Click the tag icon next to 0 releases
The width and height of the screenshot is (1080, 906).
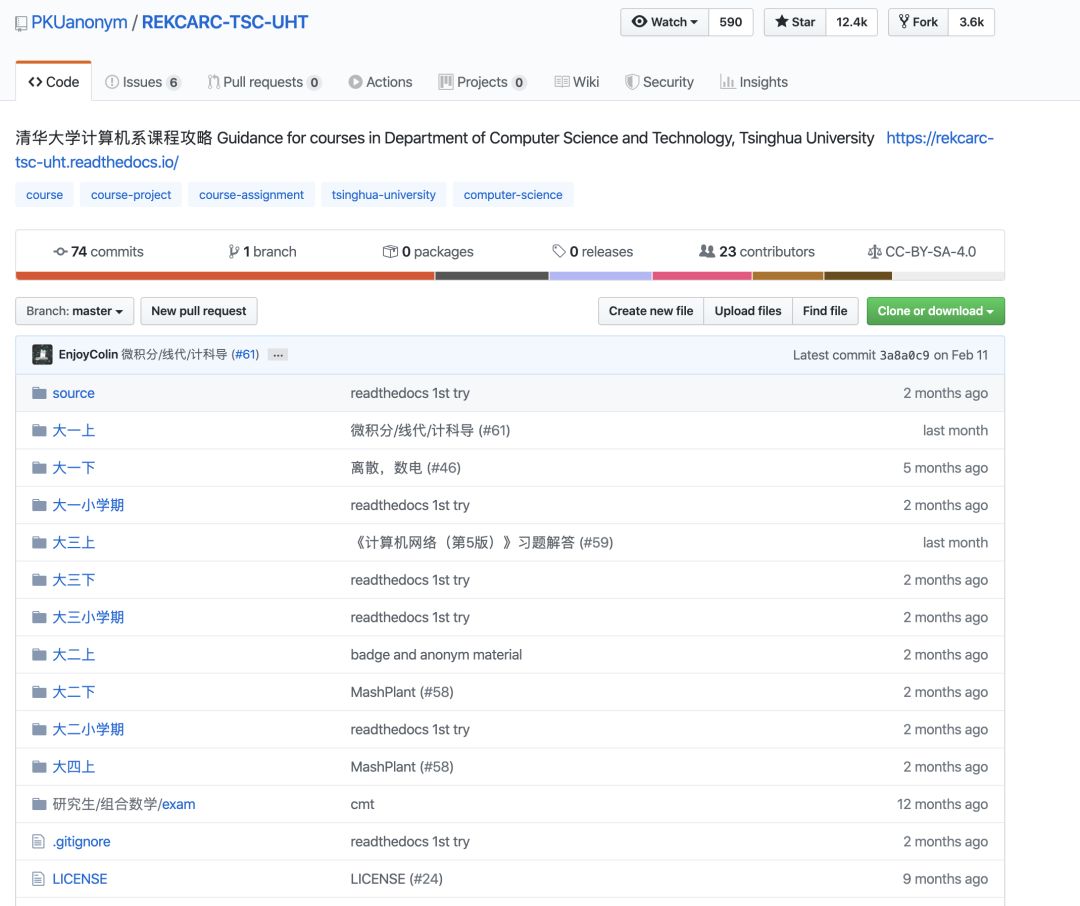pyautogui.click(x=559, y=251)
